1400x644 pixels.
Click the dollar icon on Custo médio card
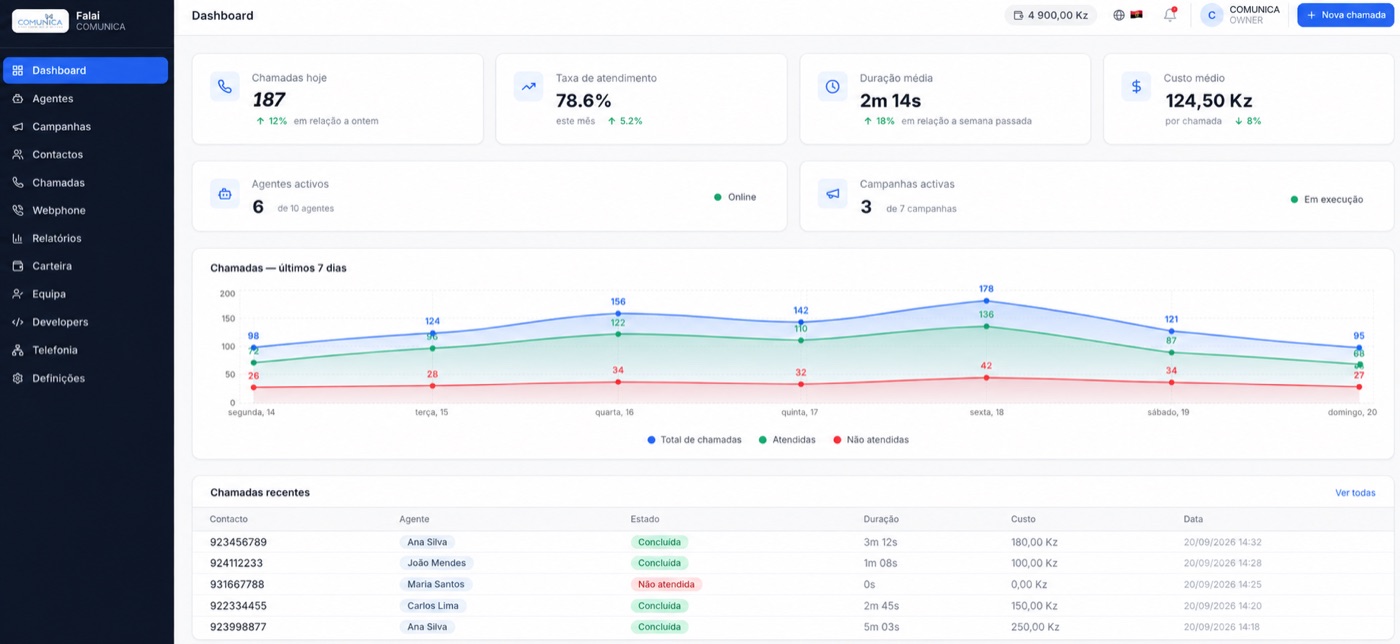coord(1136,87)
